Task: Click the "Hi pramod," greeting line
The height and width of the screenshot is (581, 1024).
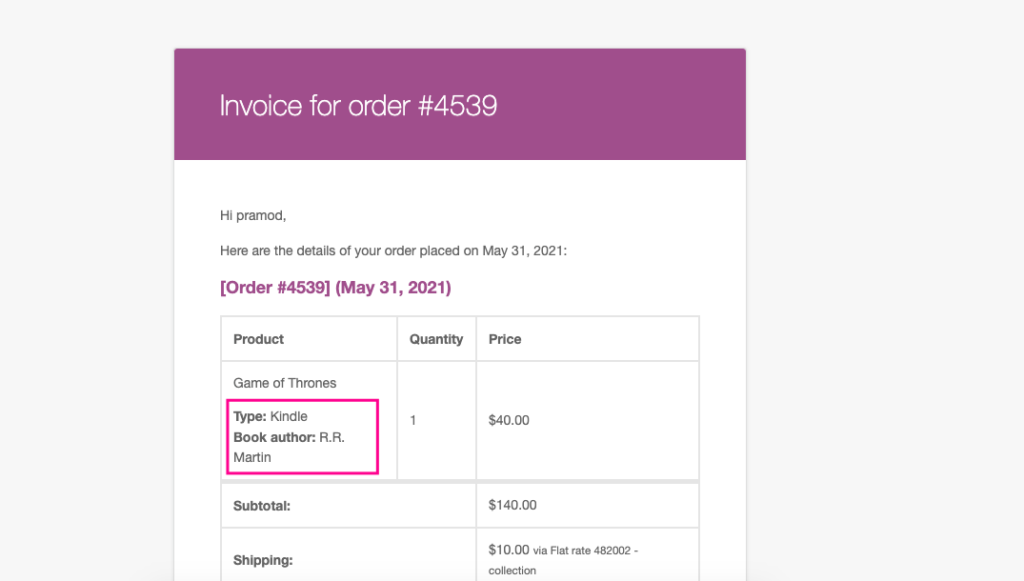Action: pyautogui.click(x=253, y=215)
